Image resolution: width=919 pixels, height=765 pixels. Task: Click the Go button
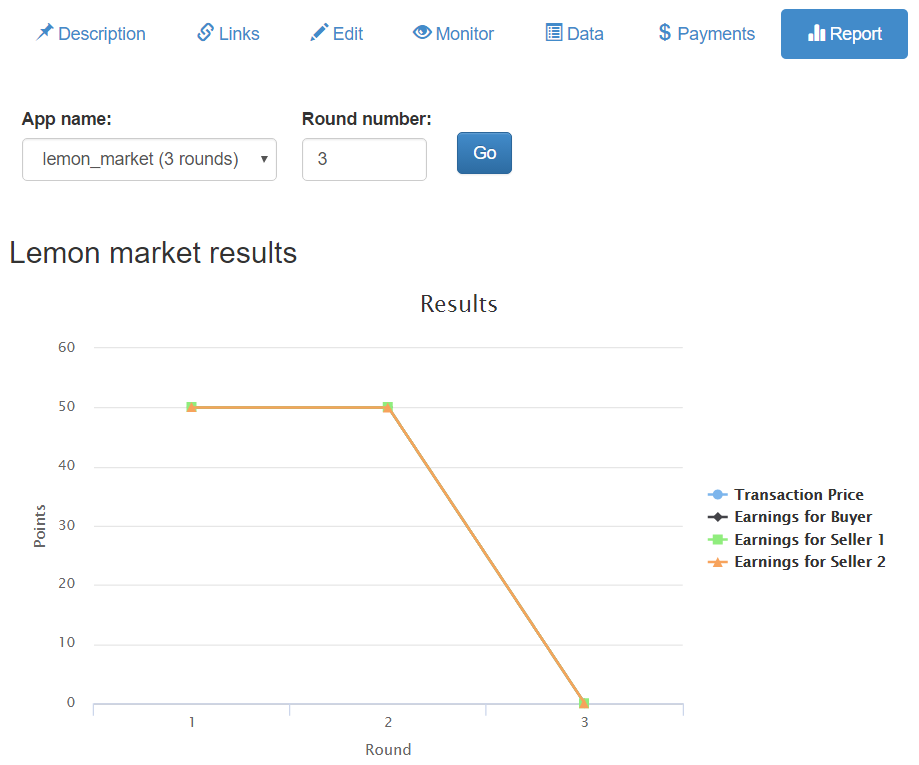(484, 153)
